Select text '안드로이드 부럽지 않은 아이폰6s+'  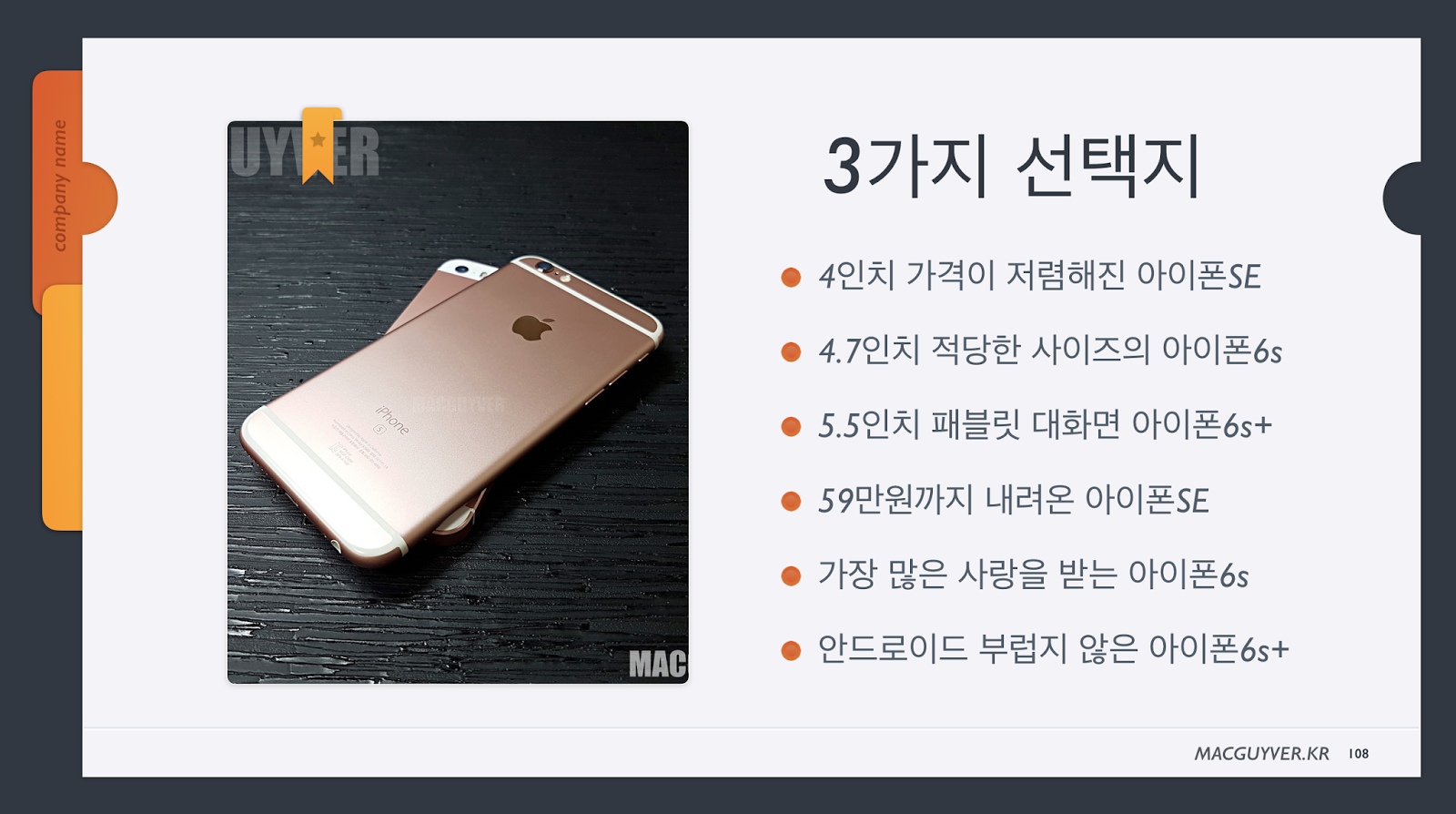pyautogui.click(x=1054, y=649)
